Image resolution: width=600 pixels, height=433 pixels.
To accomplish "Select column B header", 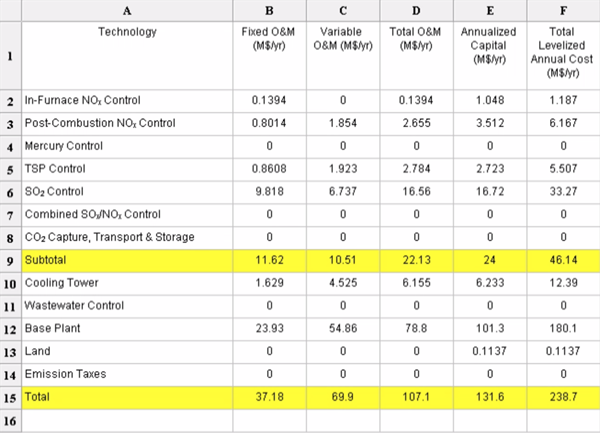I will pos(269,11).
